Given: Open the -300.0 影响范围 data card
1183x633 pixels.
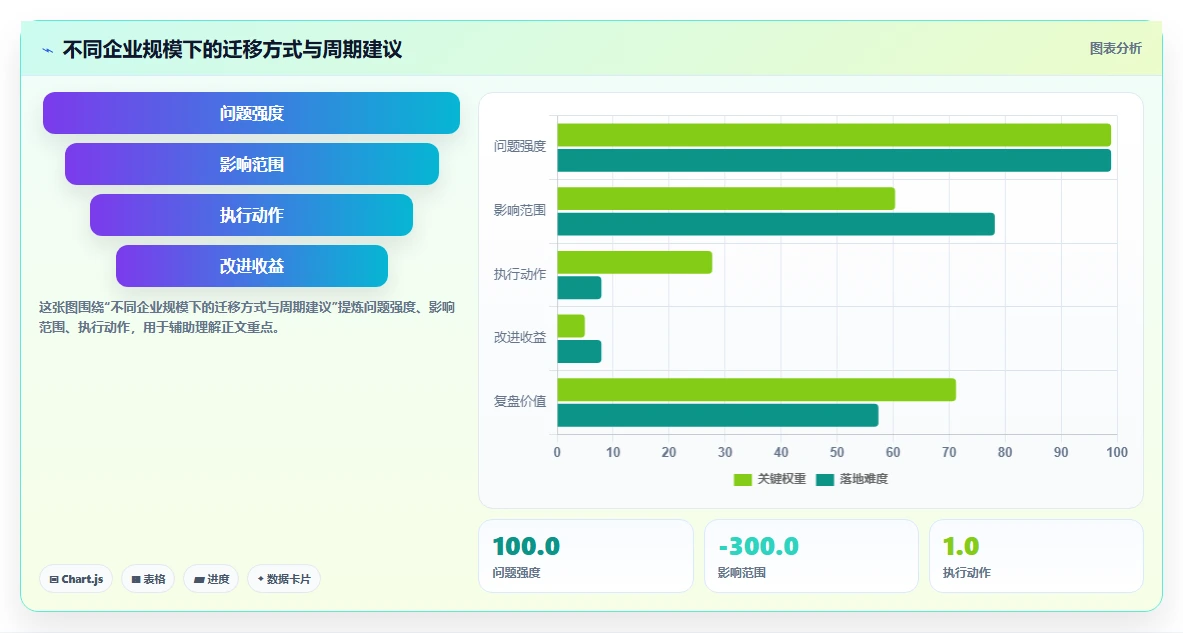Looking at the screenshot, I should 811,556.
